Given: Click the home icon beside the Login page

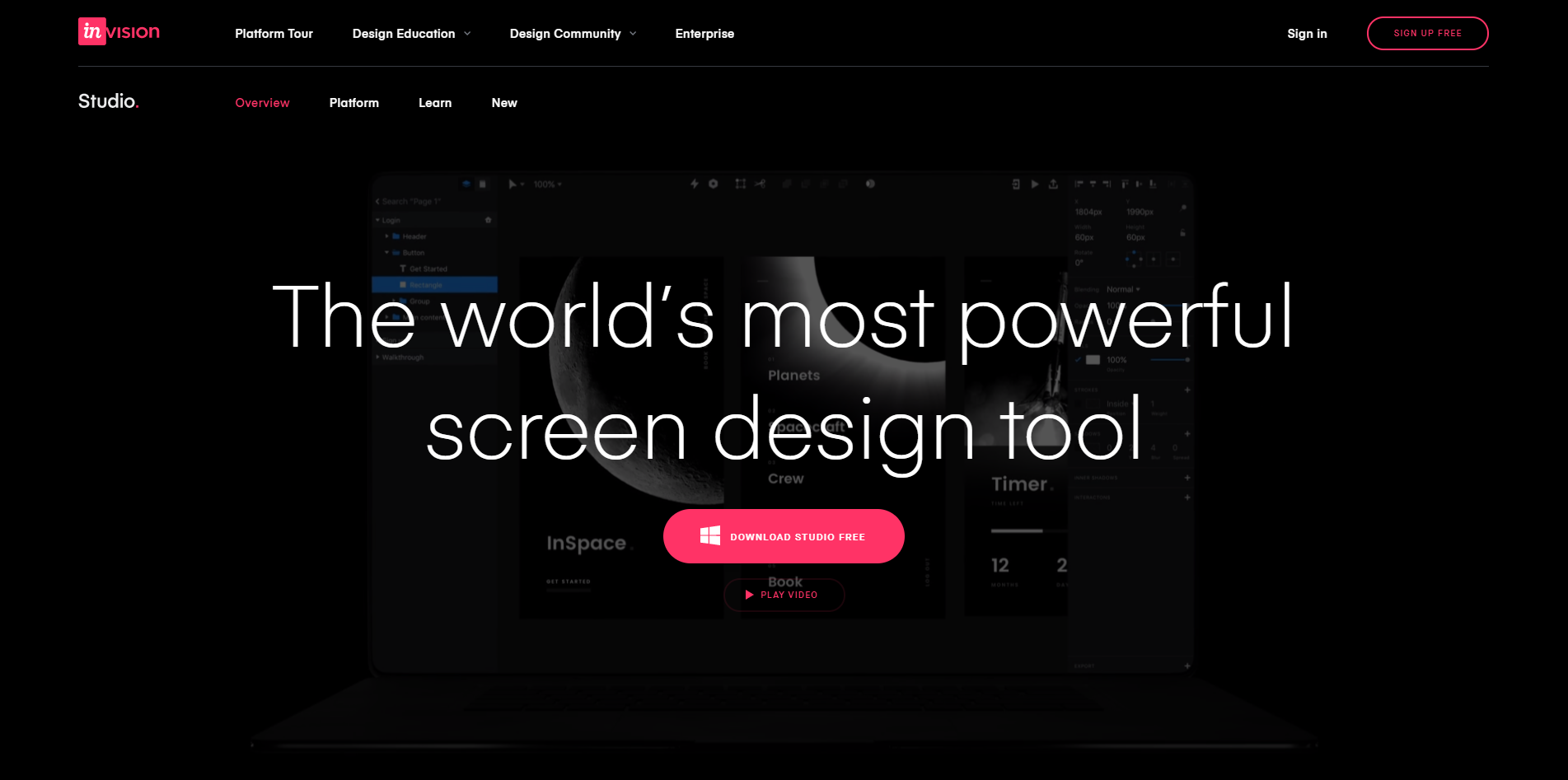Looking at the screenshot, I should (x=487, y=219).
